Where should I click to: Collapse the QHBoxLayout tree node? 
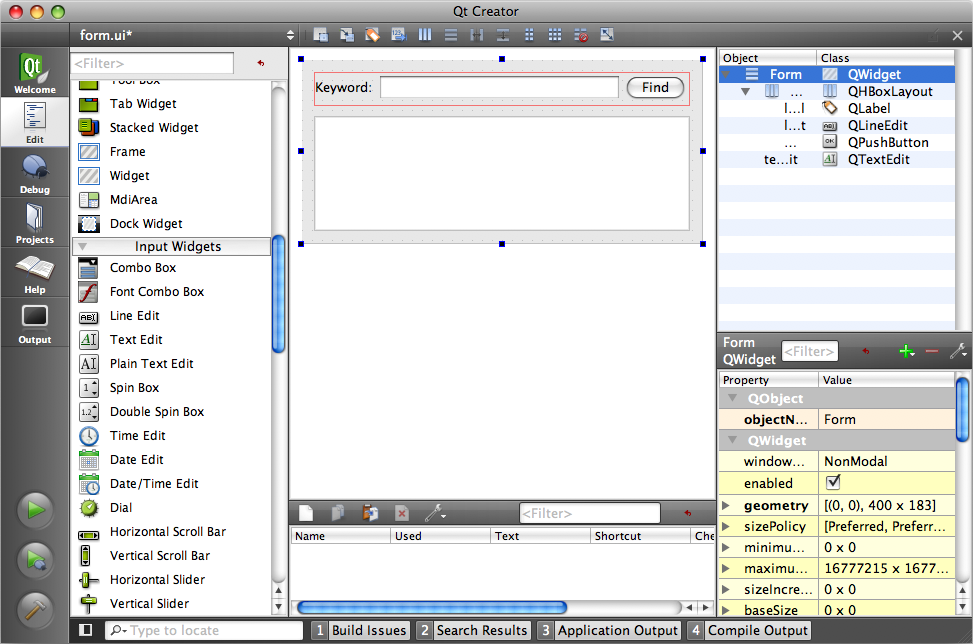click(745, 91)
